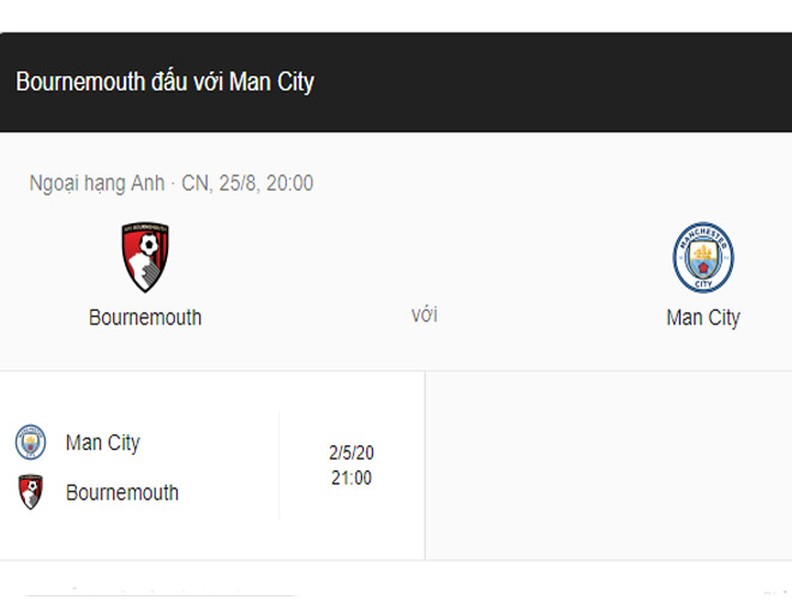Click the large Manchester City crest
This screenshot has height=600, width=792.
pyautogui.click(x=703, y=257)
